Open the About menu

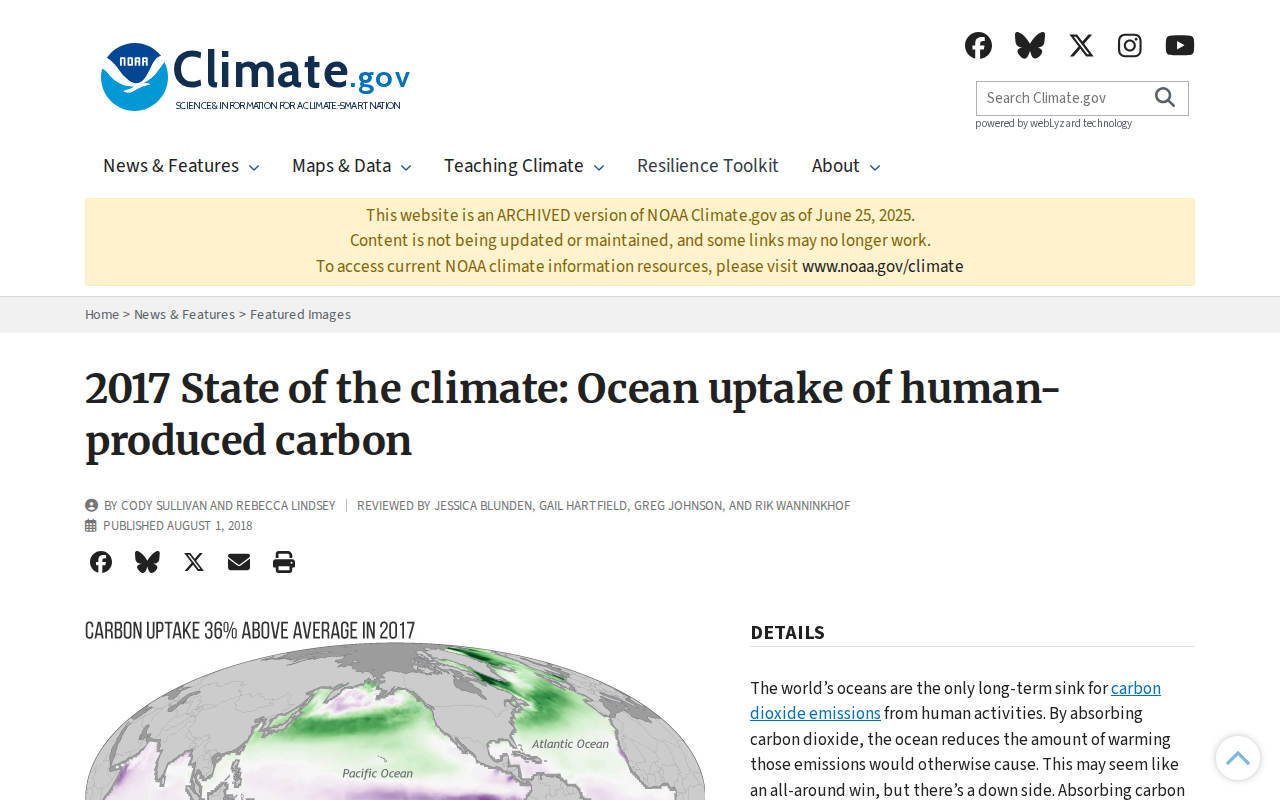pos(846,166)
